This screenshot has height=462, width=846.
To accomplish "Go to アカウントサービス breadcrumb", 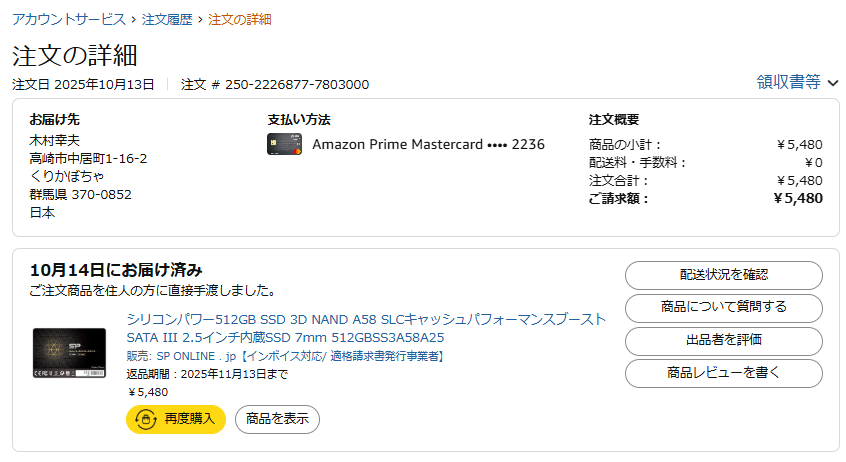I will point(69,20).
